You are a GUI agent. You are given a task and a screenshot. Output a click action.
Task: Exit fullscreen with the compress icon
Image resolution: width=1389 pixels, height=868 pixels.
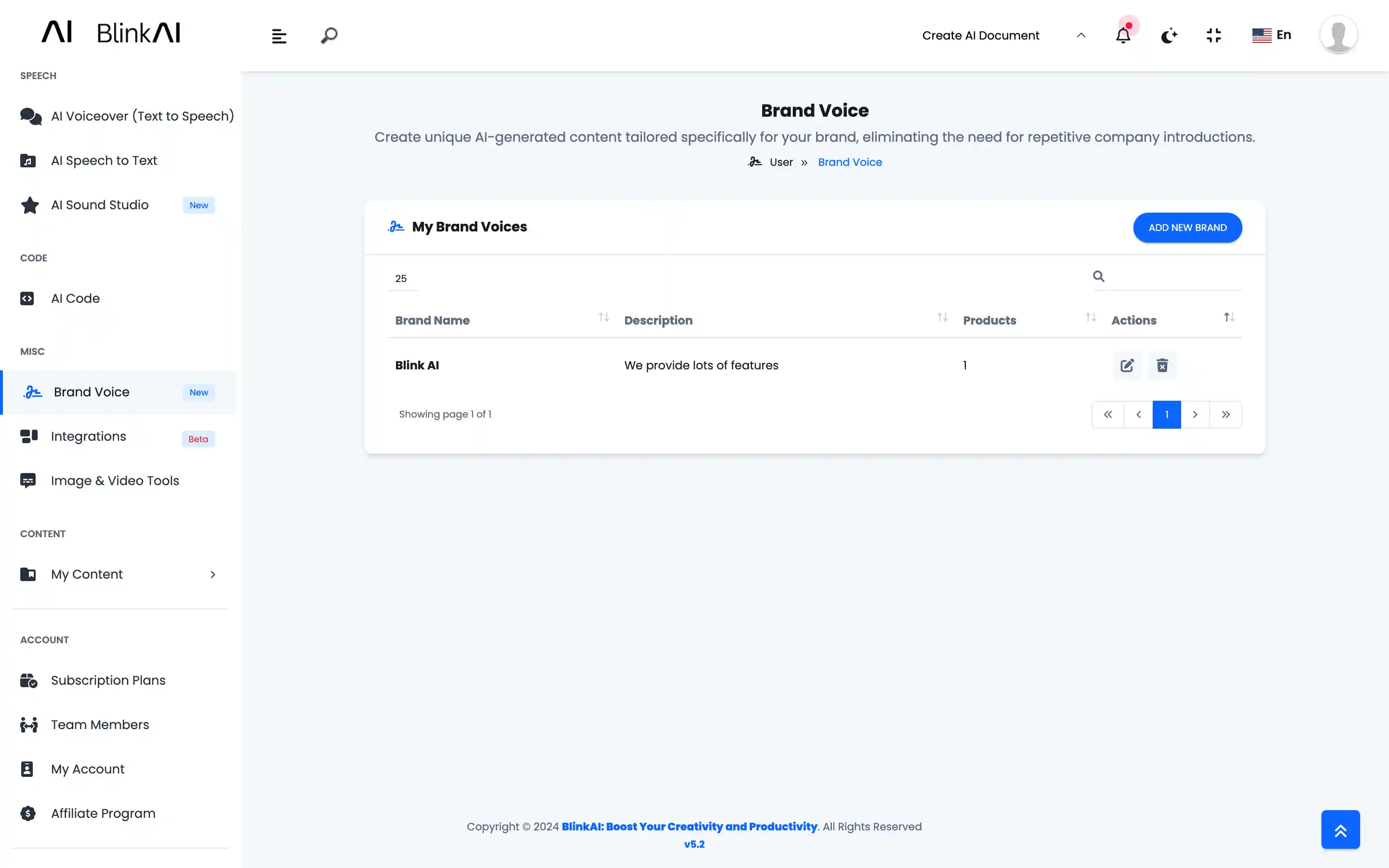1213,36
